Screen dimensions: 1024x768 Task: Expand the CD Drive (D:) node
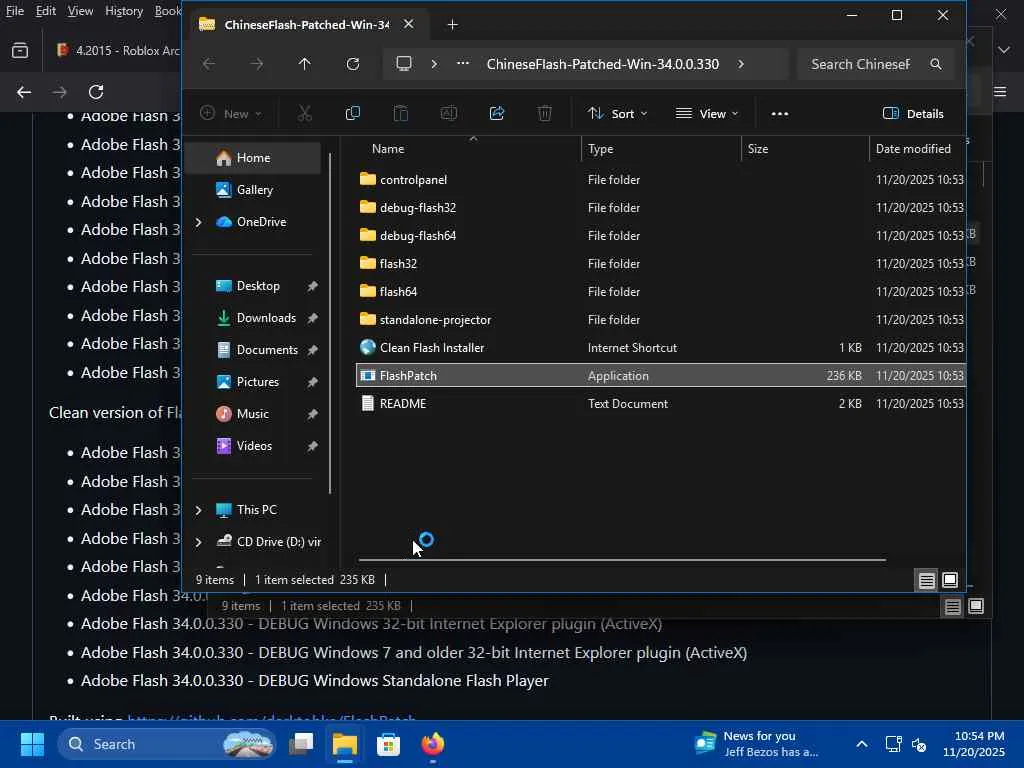(199, 542)
